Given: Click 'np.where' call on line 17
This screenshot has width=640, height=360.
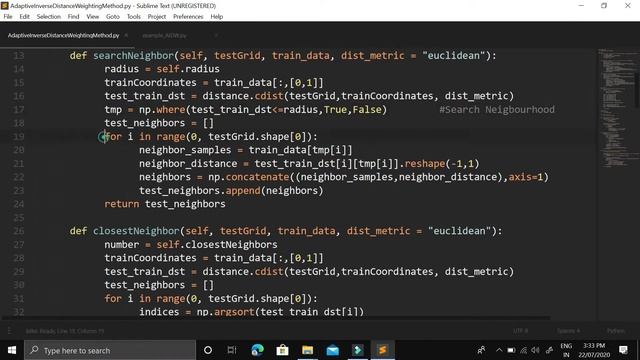Looking at the screenshot, I should (162, 109).
